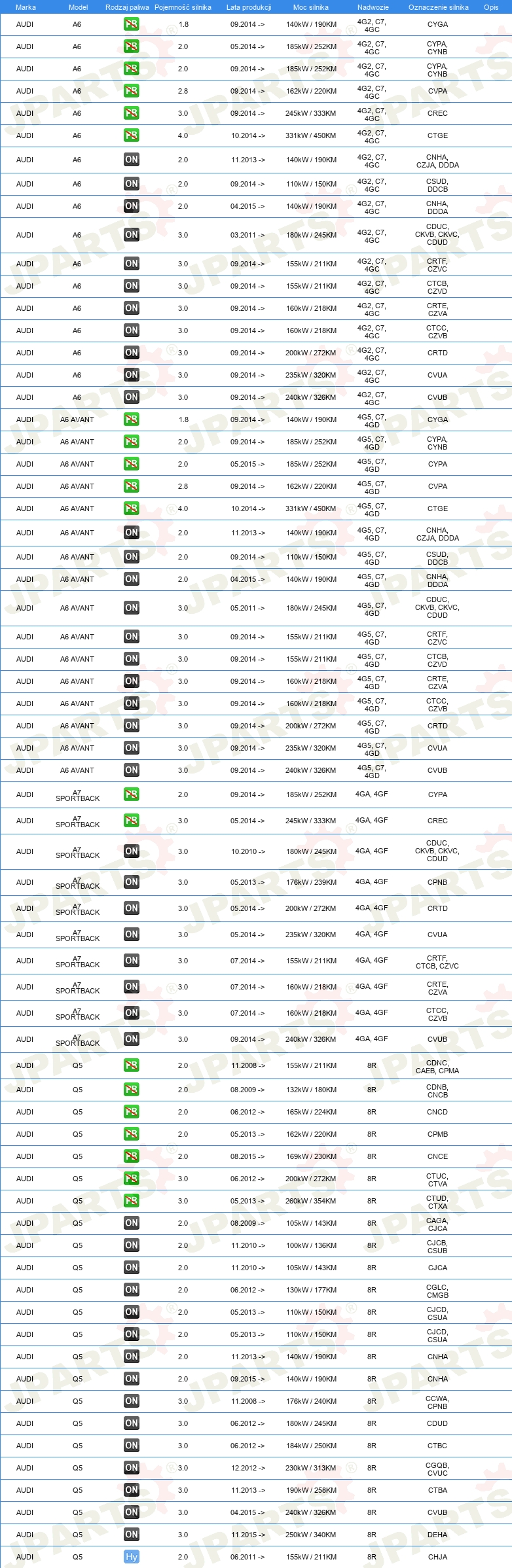Click engine code CTBA in Q5 190kW row
This screenshot has height=1568, width=512.
tap(437, 1490)
